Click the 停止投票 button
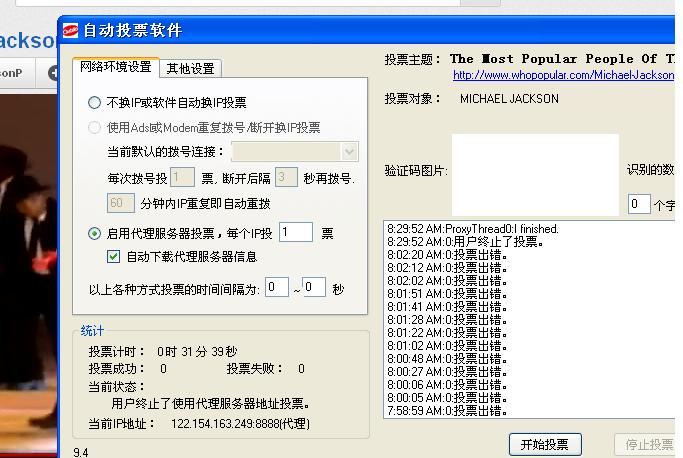Viewport: 683px width, 458px height. pyautogui.click(x=648, y=444)
